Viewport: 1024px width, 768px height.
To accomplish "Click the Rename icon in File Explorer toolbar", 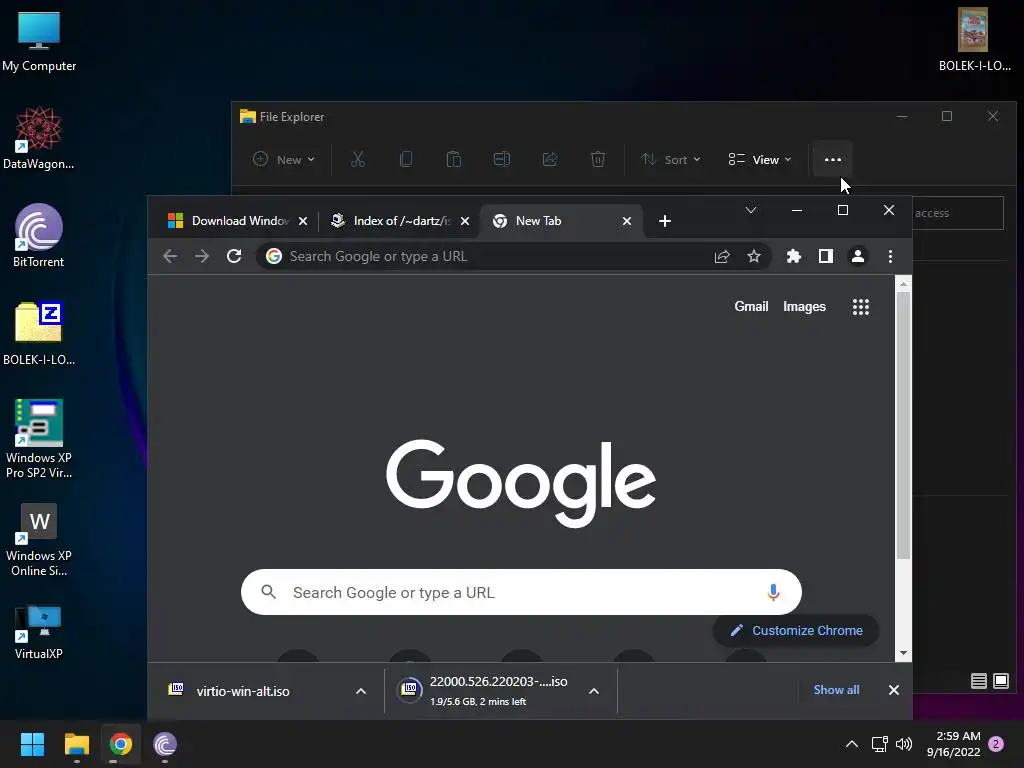I will [502, 159].
